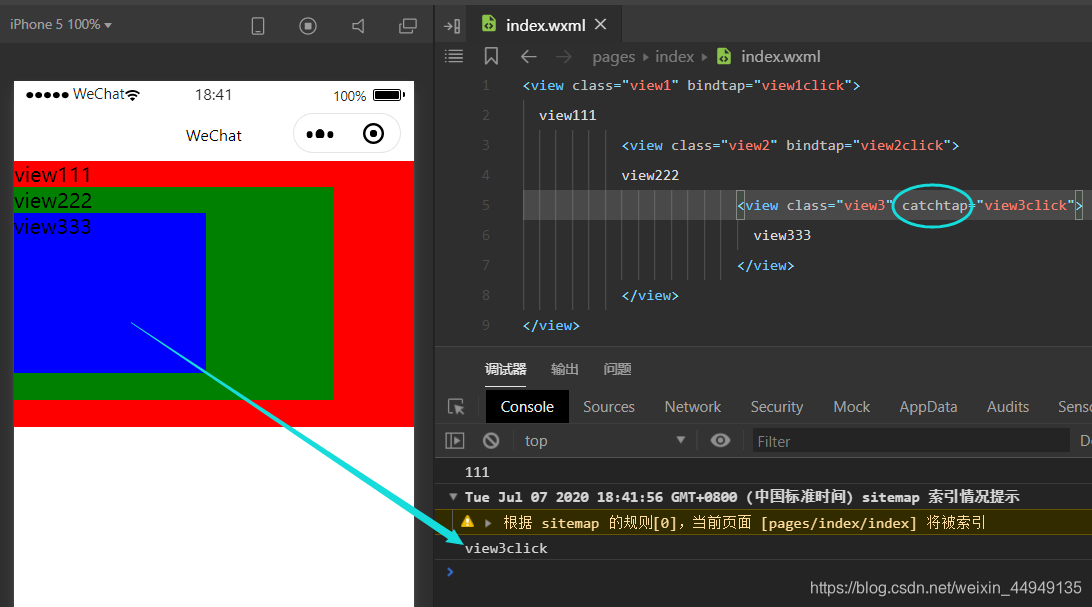Viewport: 1092px width, 607px height.
Task: Click the view111 text on code line 2
Action: point(568,116)
